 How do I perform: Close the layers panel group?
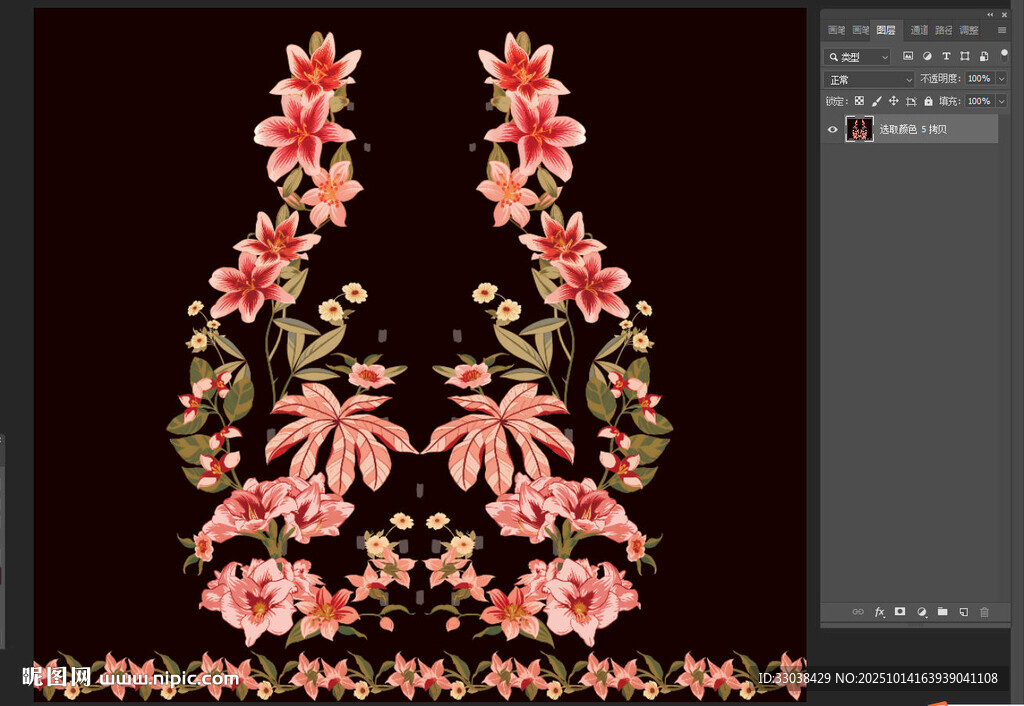pos(1004,14)
